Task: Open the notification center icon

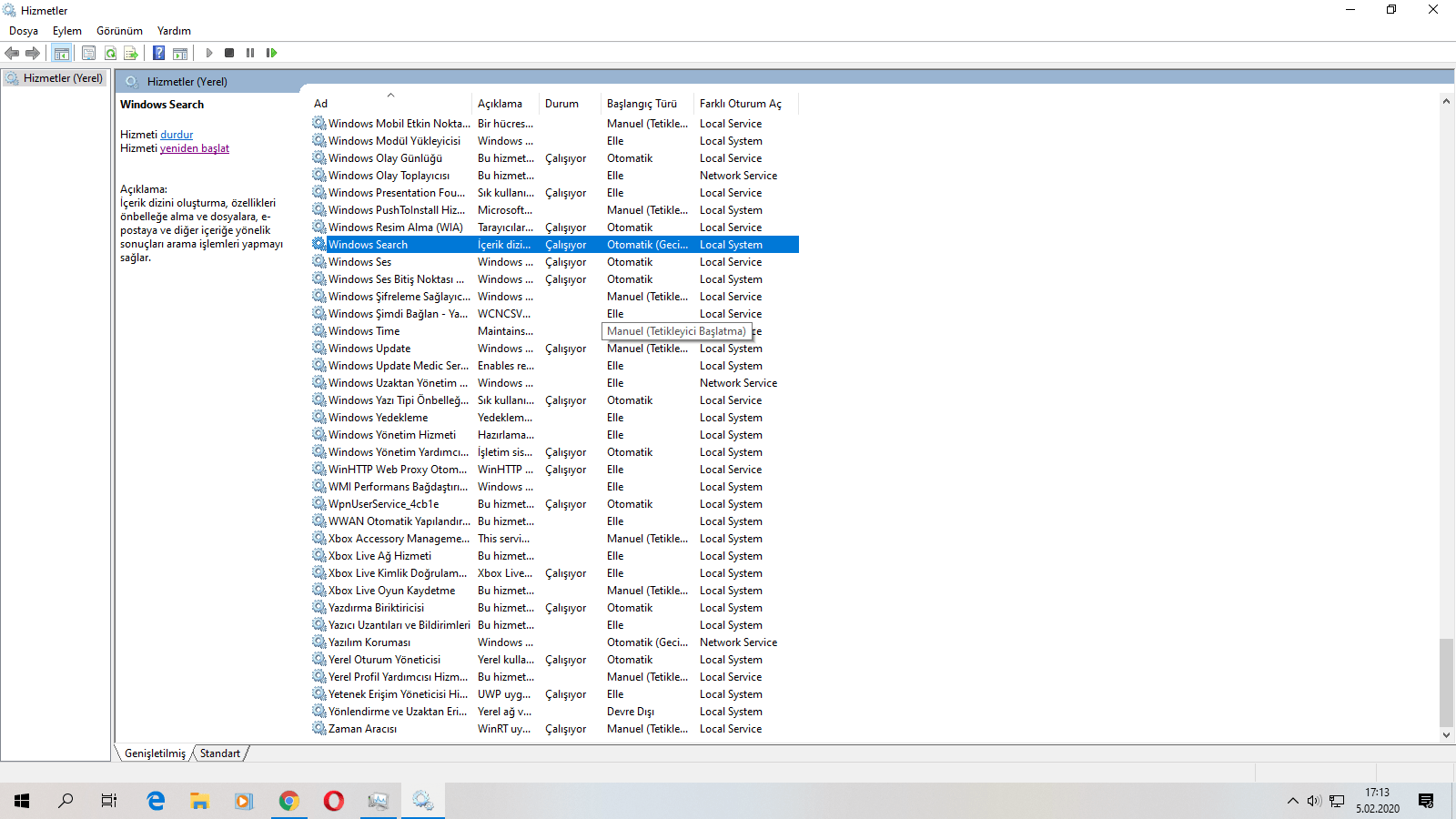Action: point(1426,801)
